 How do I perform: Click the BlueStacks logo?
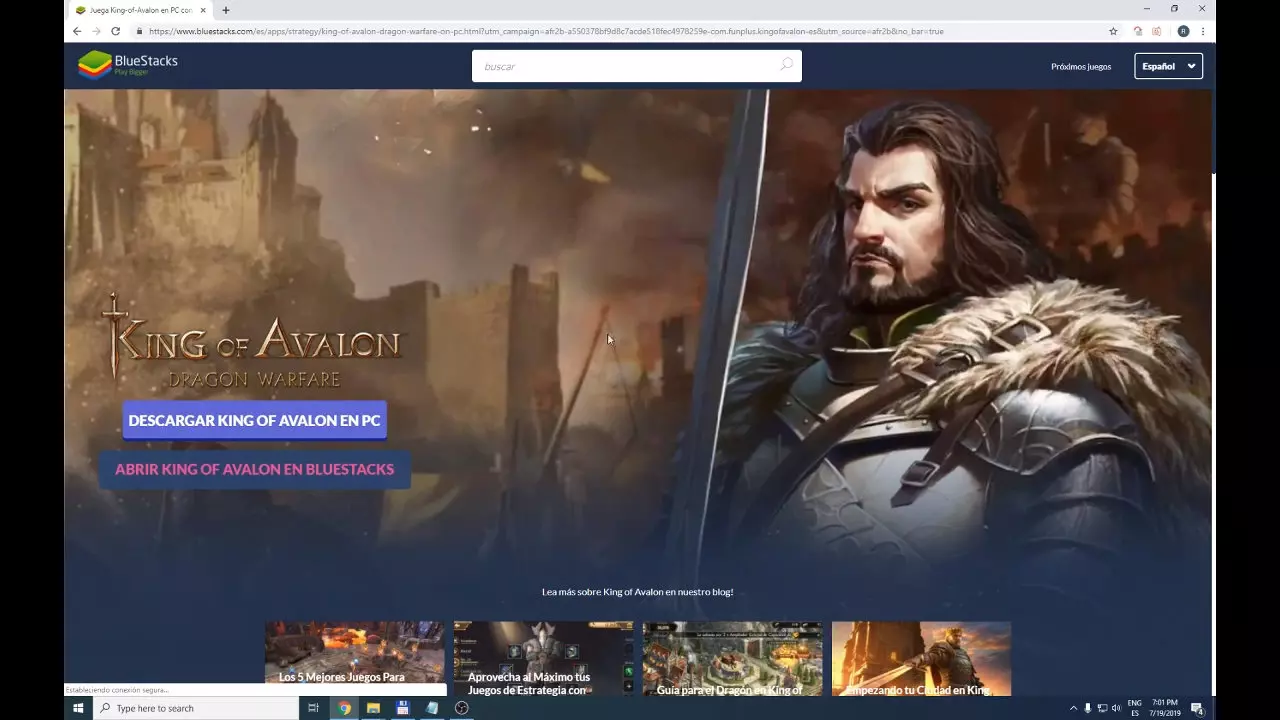point(128,65)
